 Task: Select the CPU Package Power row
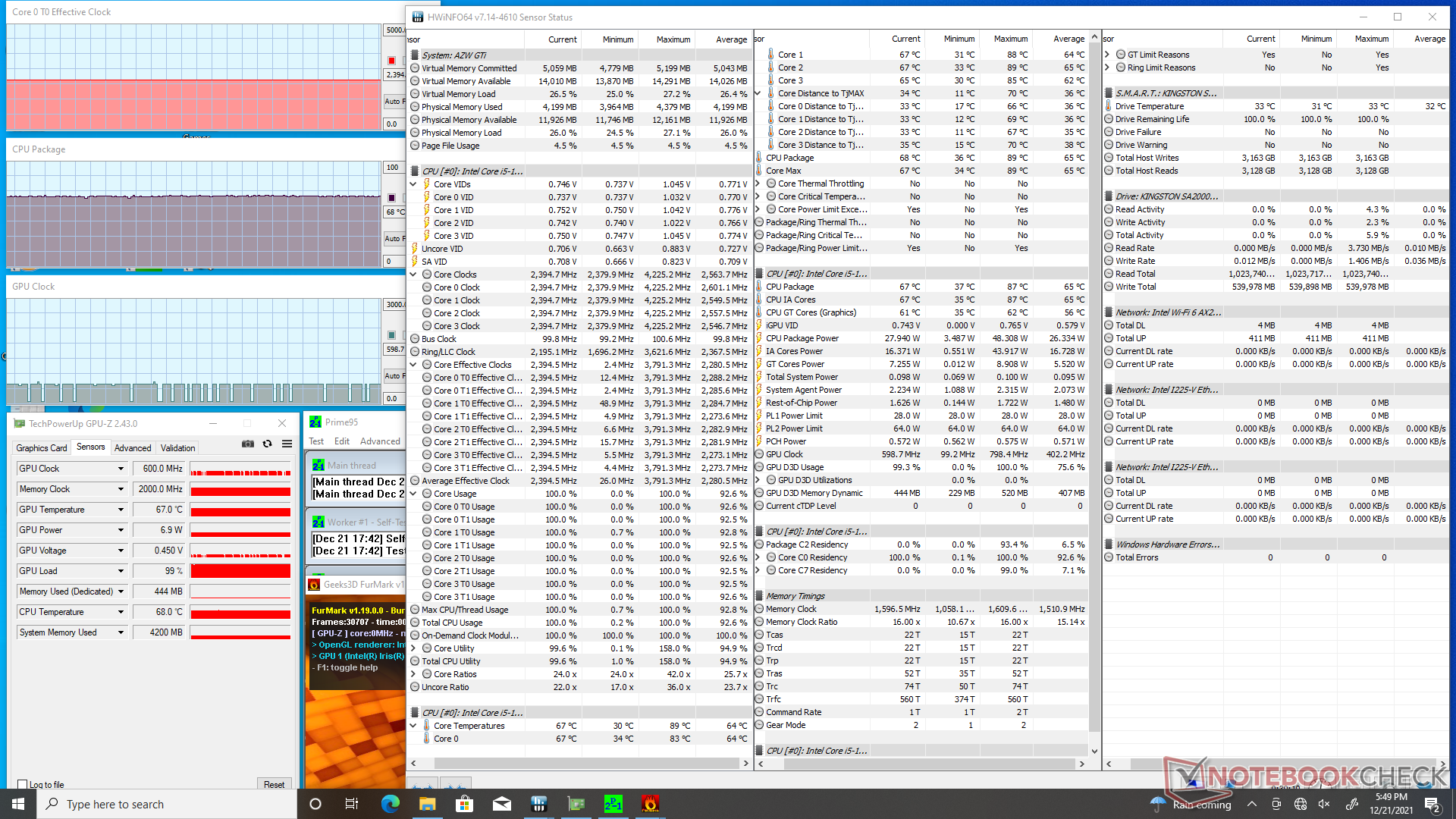[x=921, y=338]
